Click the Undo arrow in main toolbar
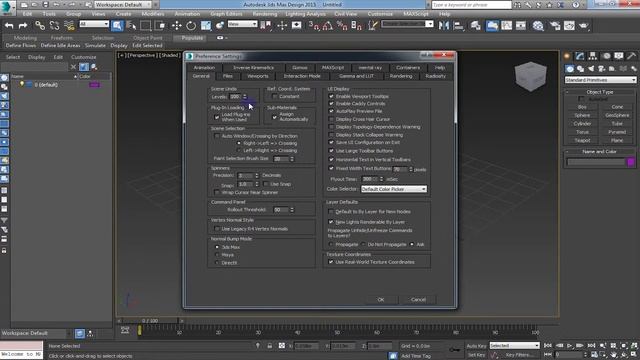This screenshot has height=360, width=640. tap(9, 25)
